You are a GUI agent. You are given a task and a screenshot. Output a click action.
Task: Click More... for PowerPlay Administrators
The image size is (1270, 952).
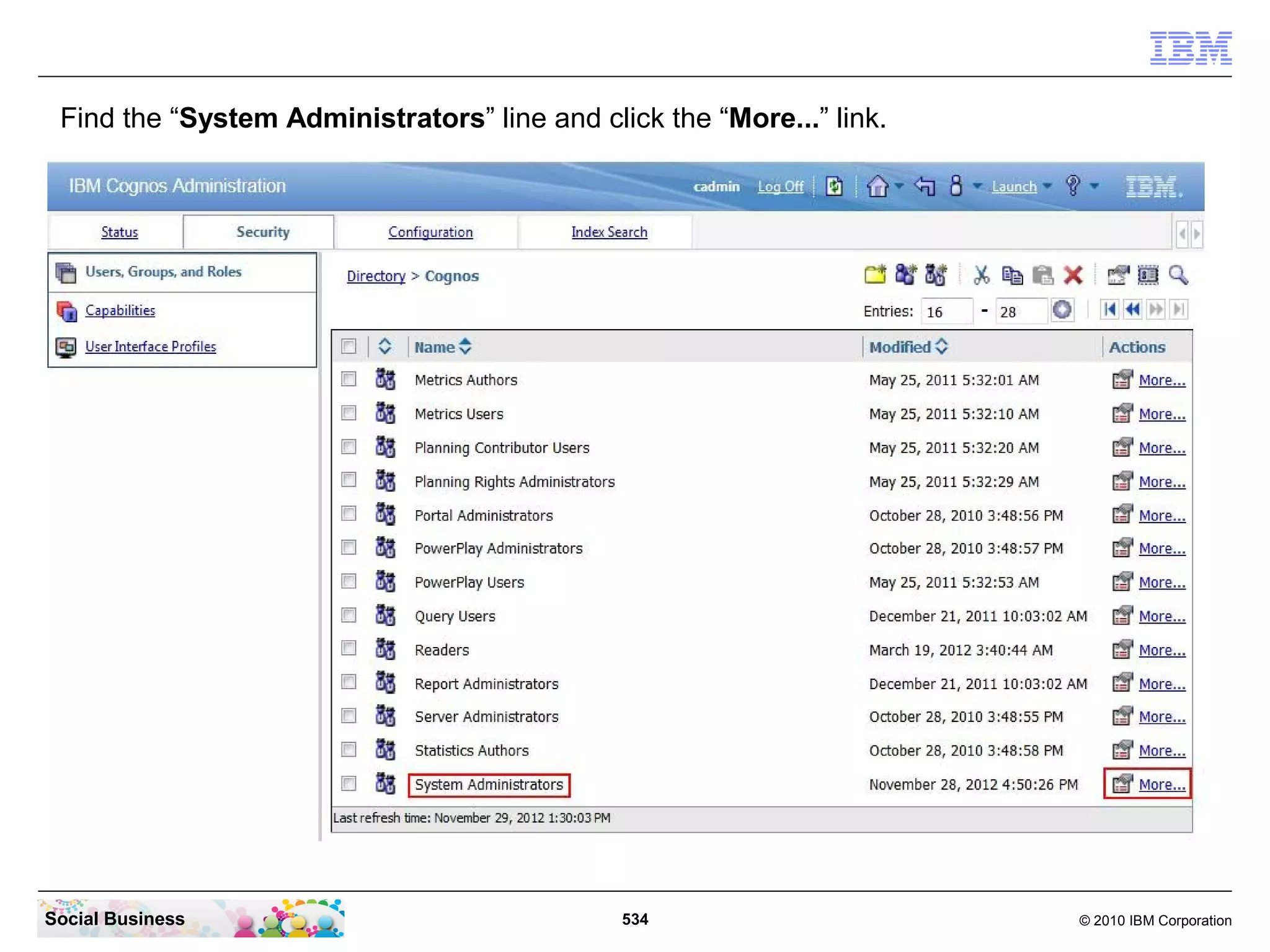point(1162,549)
